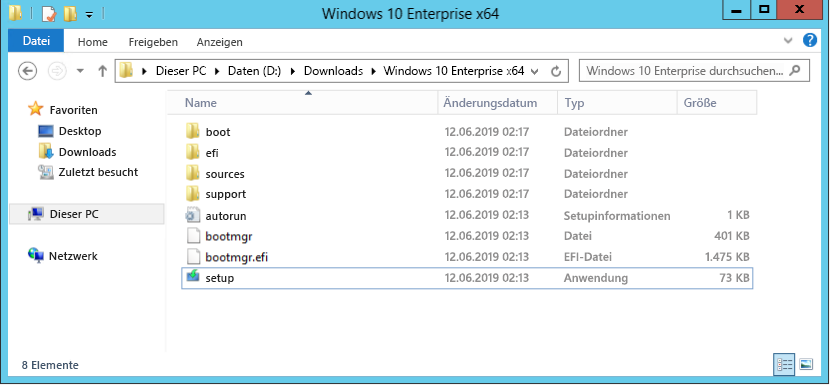Navigate to Dieser PC breadcrumb
The width and height of the screenshot is (832, 386).
pyautogui.click(x=180, y=71)
